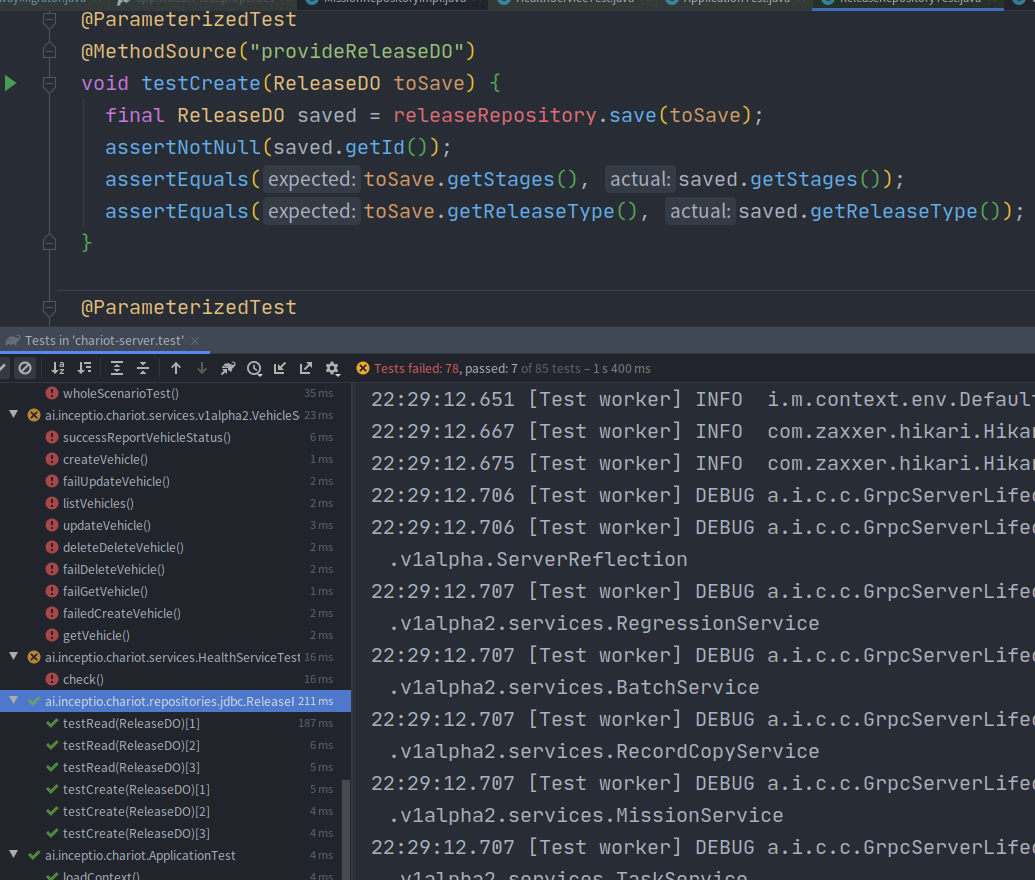Viewport: 1035px width, 880px height.
Task: Sort test results by duration
Action: tap(85, 369)
